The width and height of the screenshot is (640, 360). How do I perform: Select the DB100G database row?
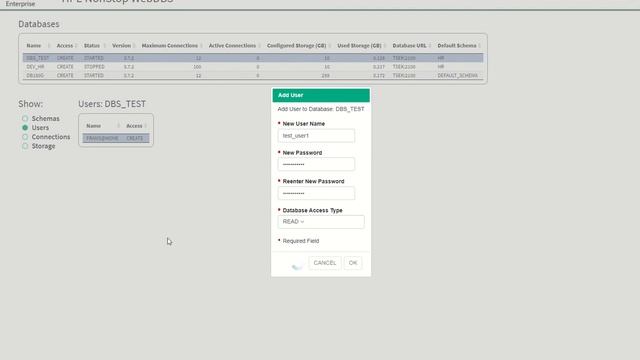(253, 76)
